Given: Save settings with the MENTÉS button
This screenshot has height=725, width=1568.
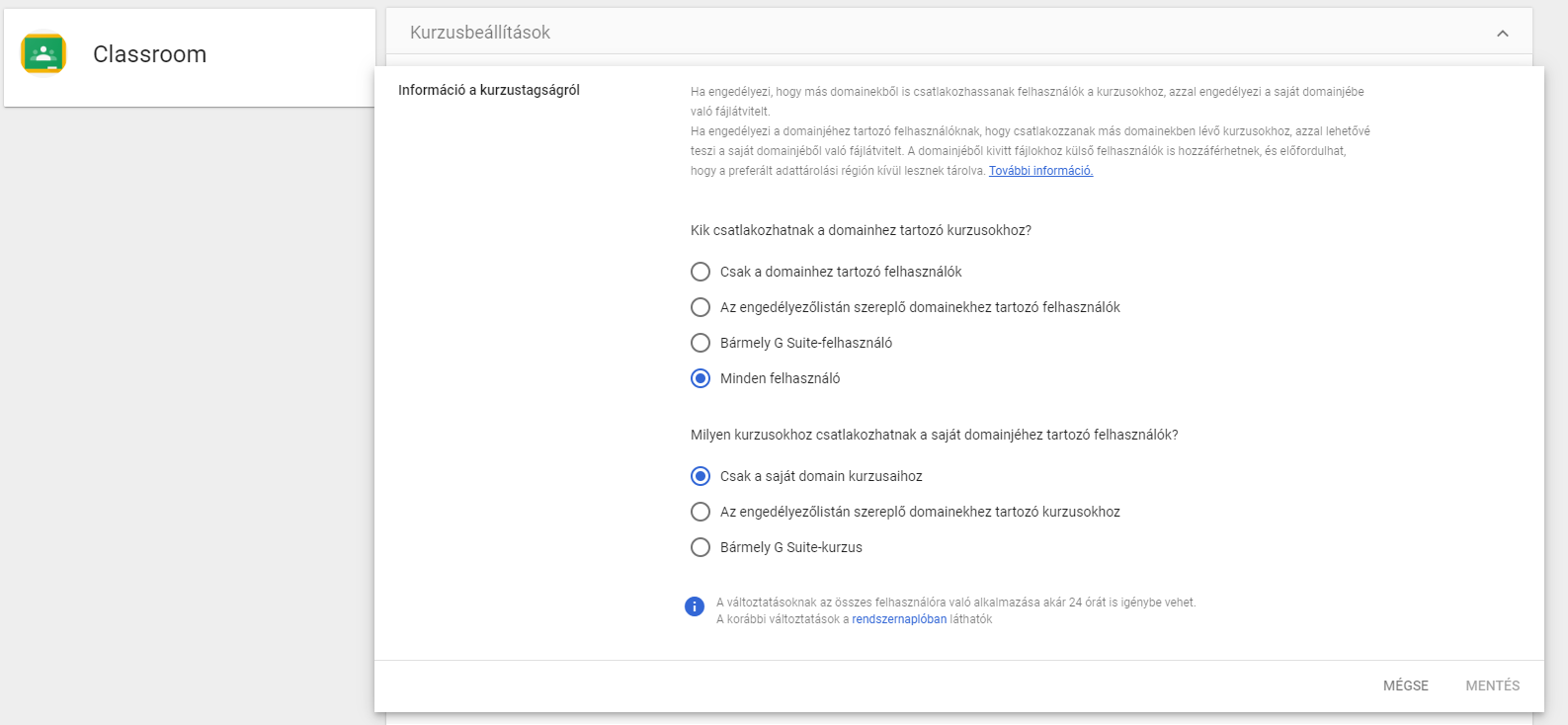Looking at the screenshot, I should pyautogui.click(x=1493, y=685).
